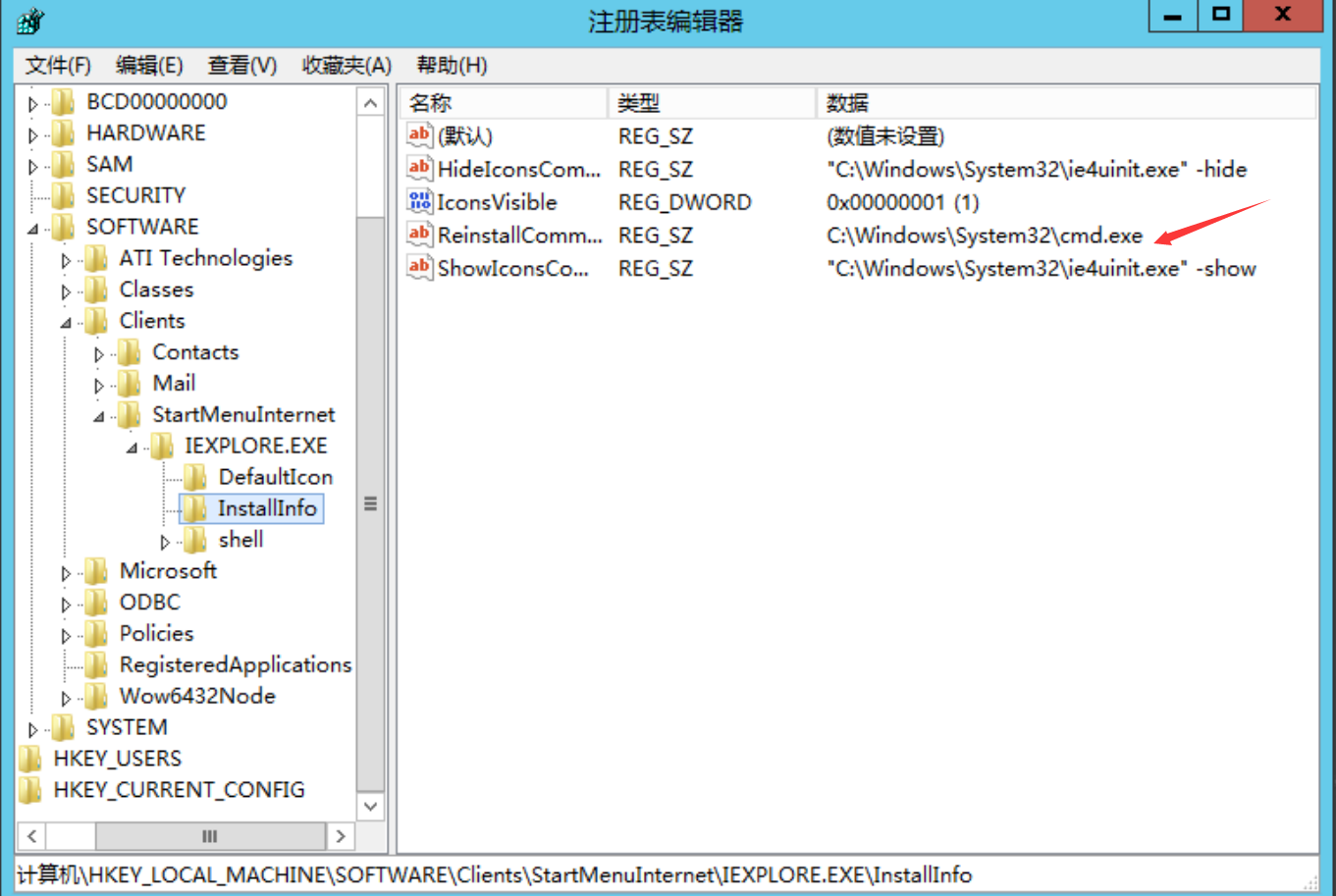Viewport: 1336px width, 896px height.
Task: Select the IEXPLORE.EXE folder icon
Action: click(x=162, y=447)
